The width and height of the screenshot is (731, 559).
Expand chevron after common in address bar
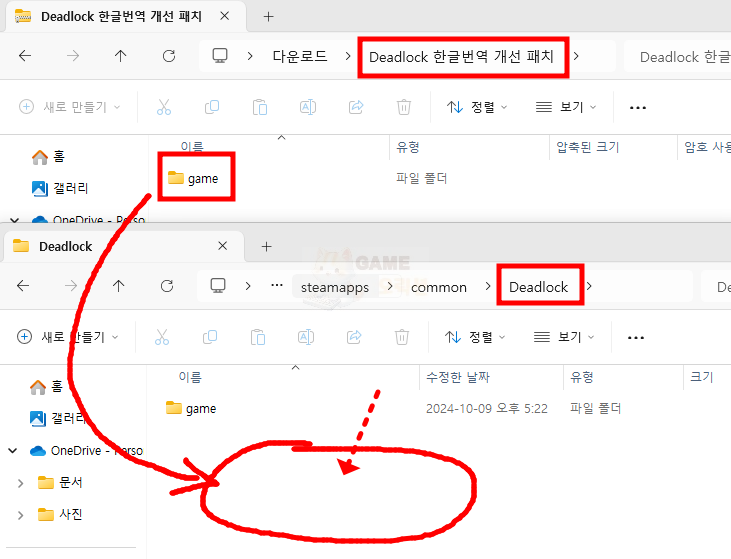488,286
